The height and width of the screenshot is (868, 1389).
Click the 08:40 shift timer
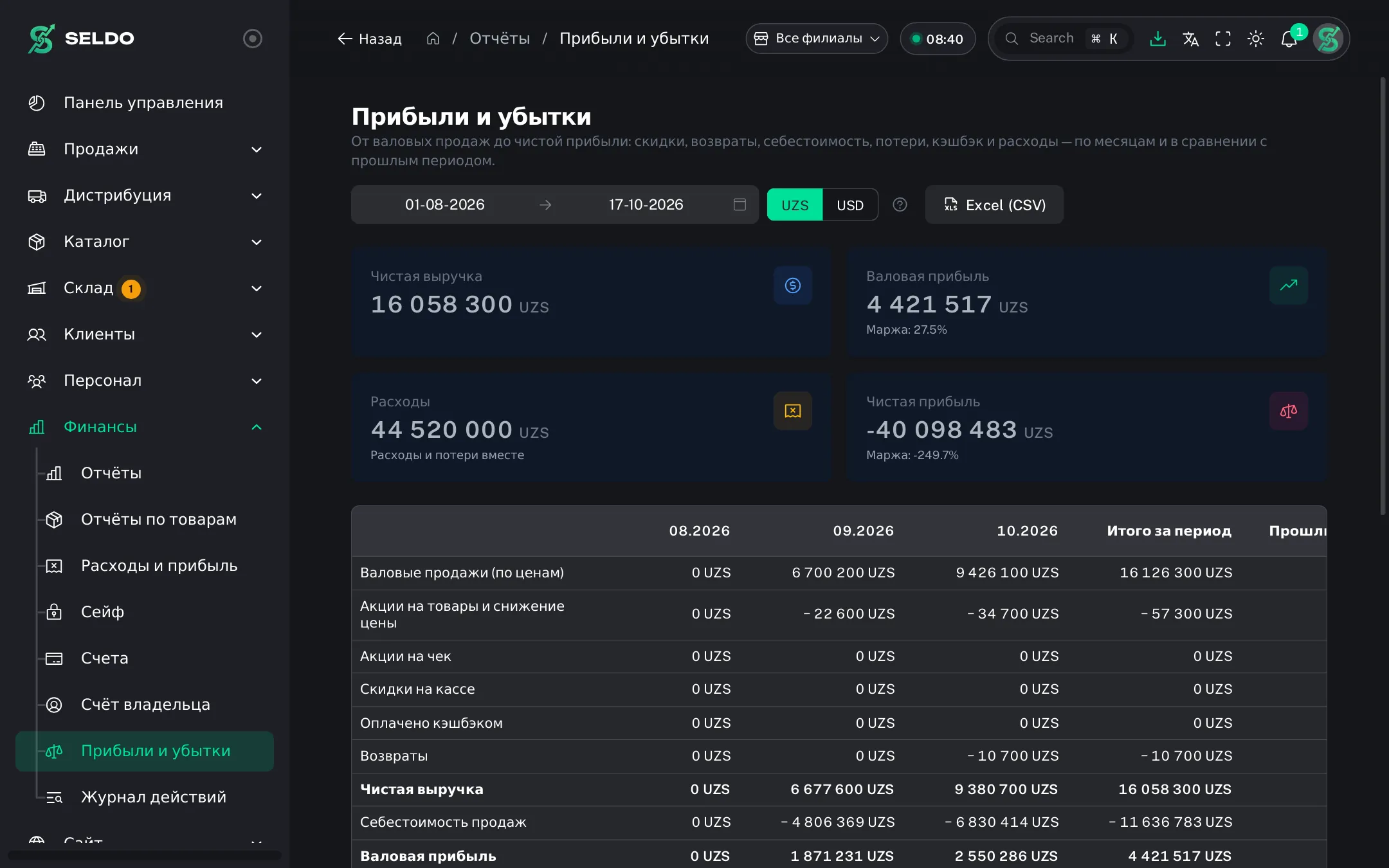pyautogui.click(x=938, y=39)
